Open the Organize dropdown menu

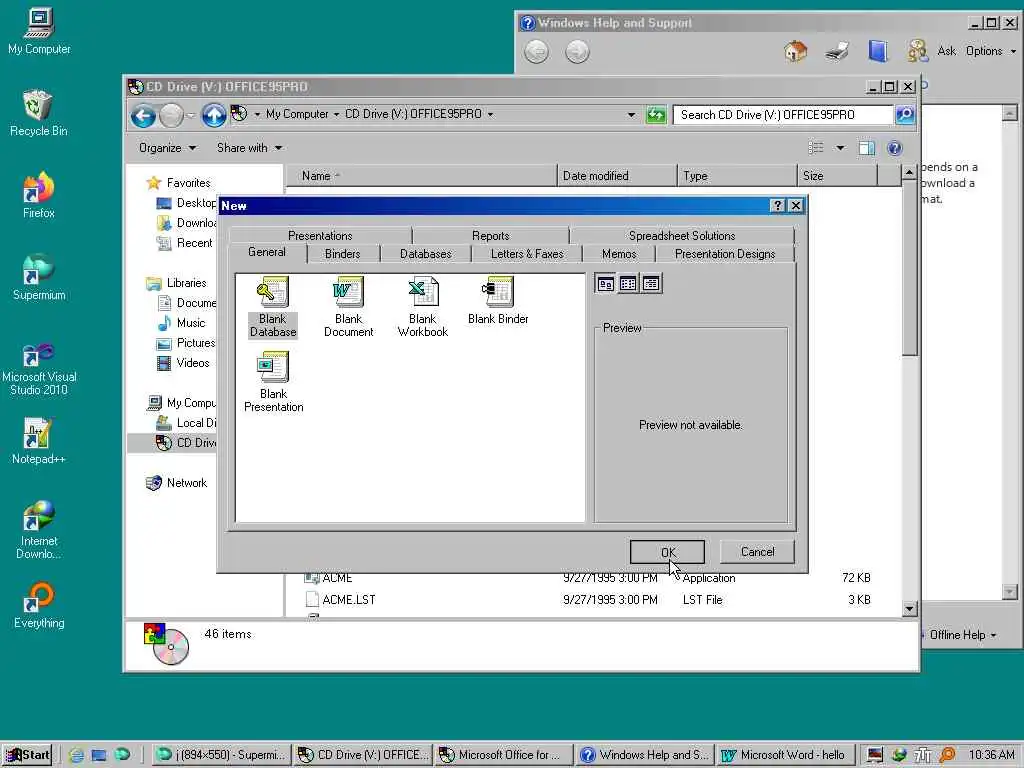pyautogui.click(x=167, y=148)
